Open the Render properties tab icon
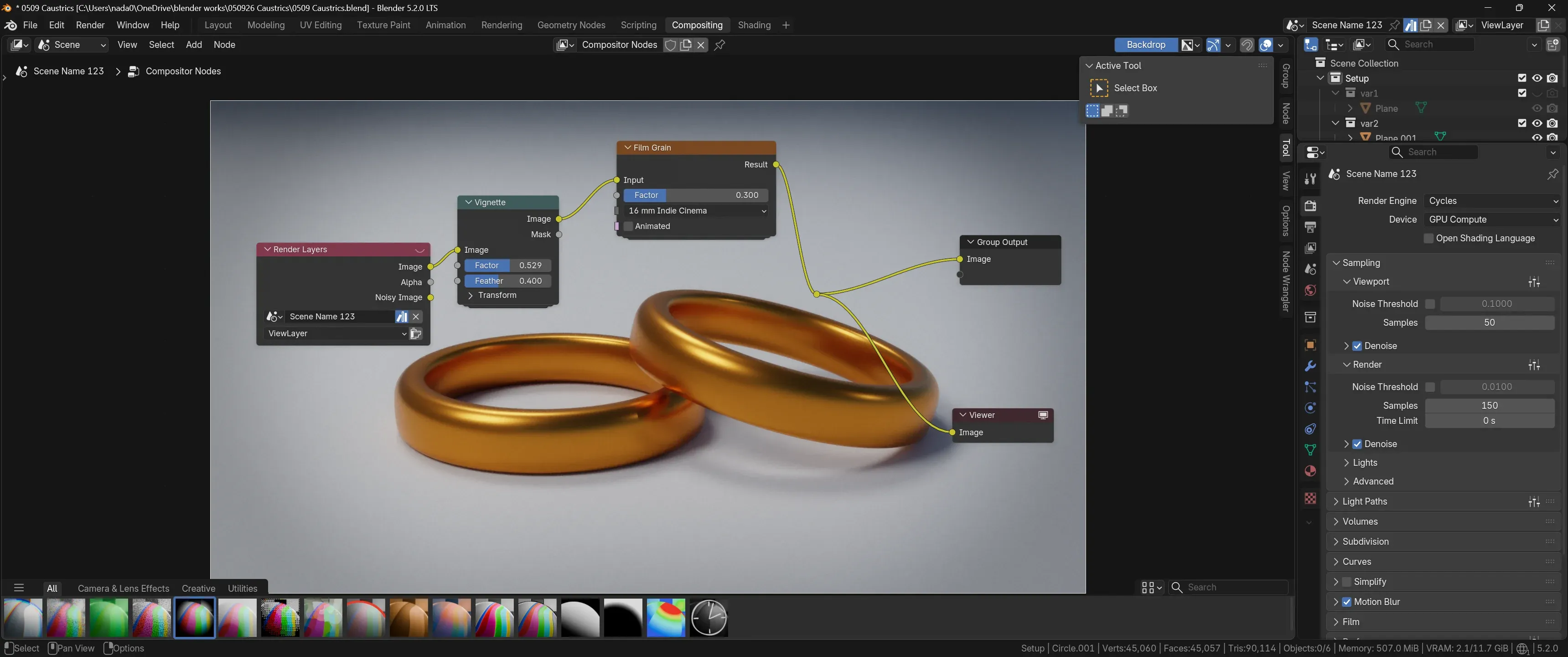 click(x=1310, y=206)
